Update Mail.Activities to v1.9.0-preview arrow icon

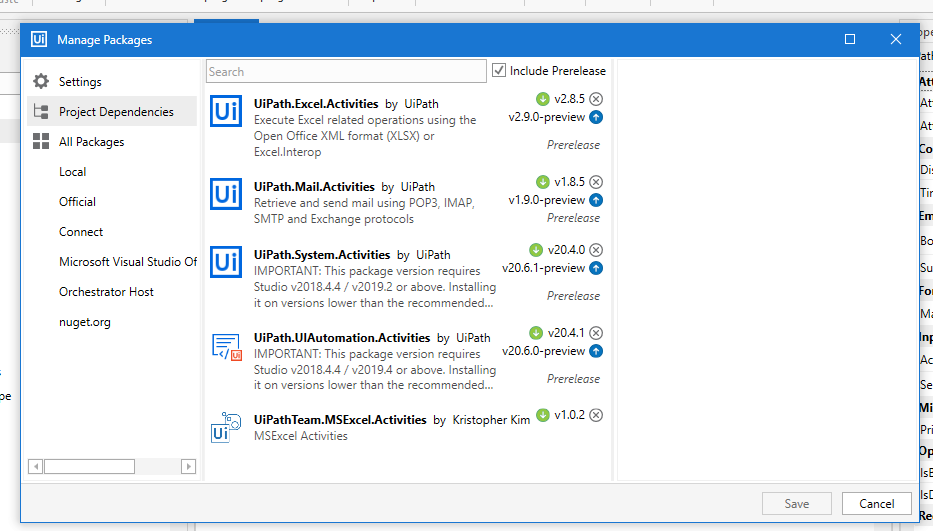tap(596, 200)
